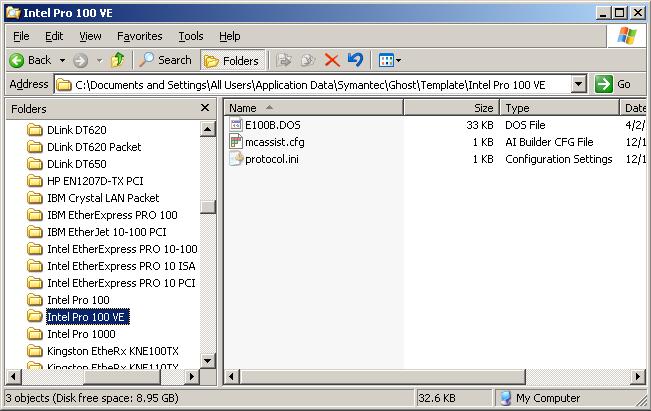Select IBM EtherJet 10-100 PCI folder

click(x=107, y=232)
